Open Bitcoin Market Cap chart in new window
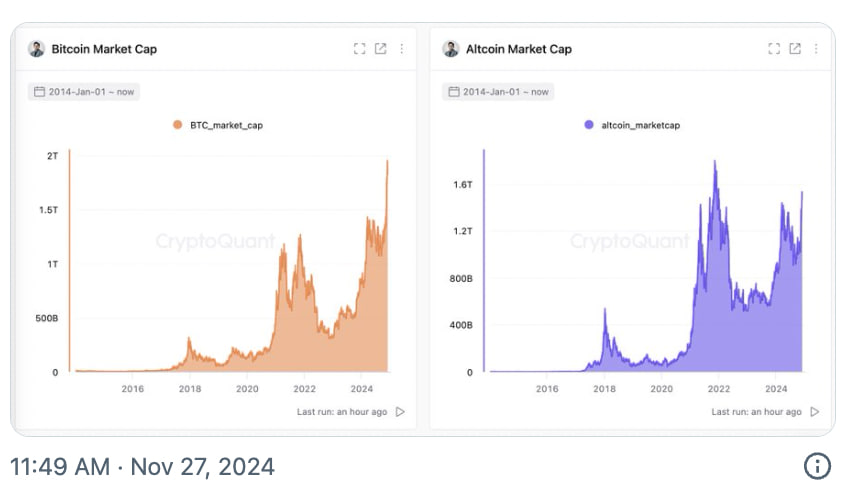This screenshot has height=487, width=858. click(380, 49)
